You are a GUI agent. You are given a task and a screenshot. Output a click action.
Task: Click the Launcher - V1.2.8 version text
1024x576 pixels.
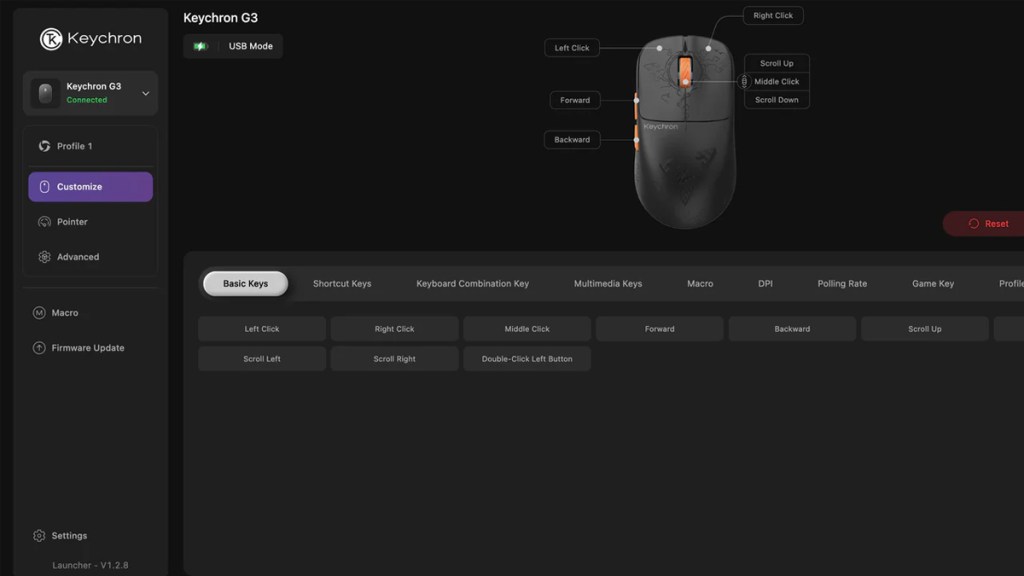90,566
